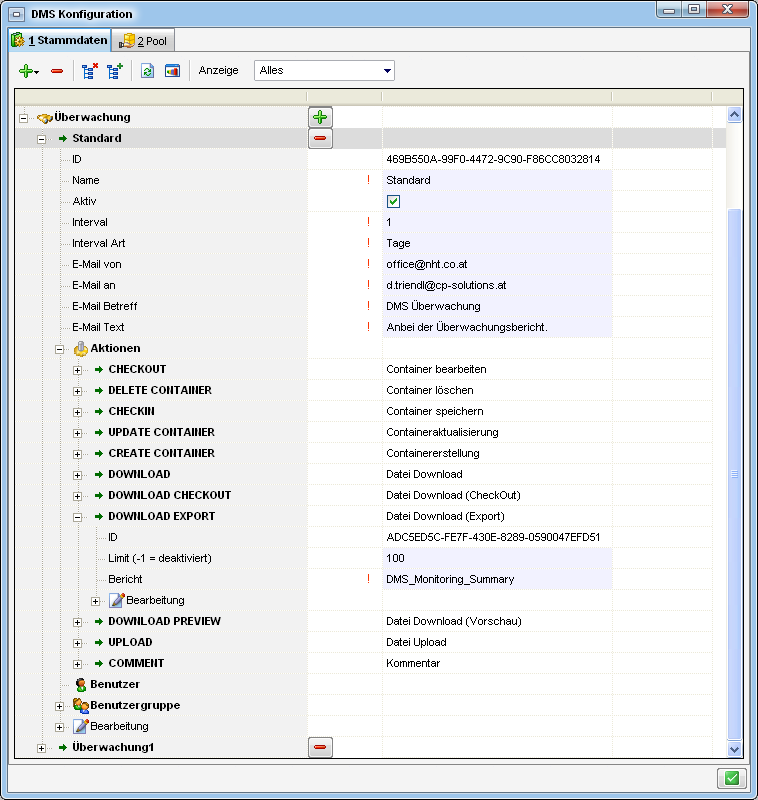
Task: Toggle the Aktiv checkbox
Action: point(393,202)
